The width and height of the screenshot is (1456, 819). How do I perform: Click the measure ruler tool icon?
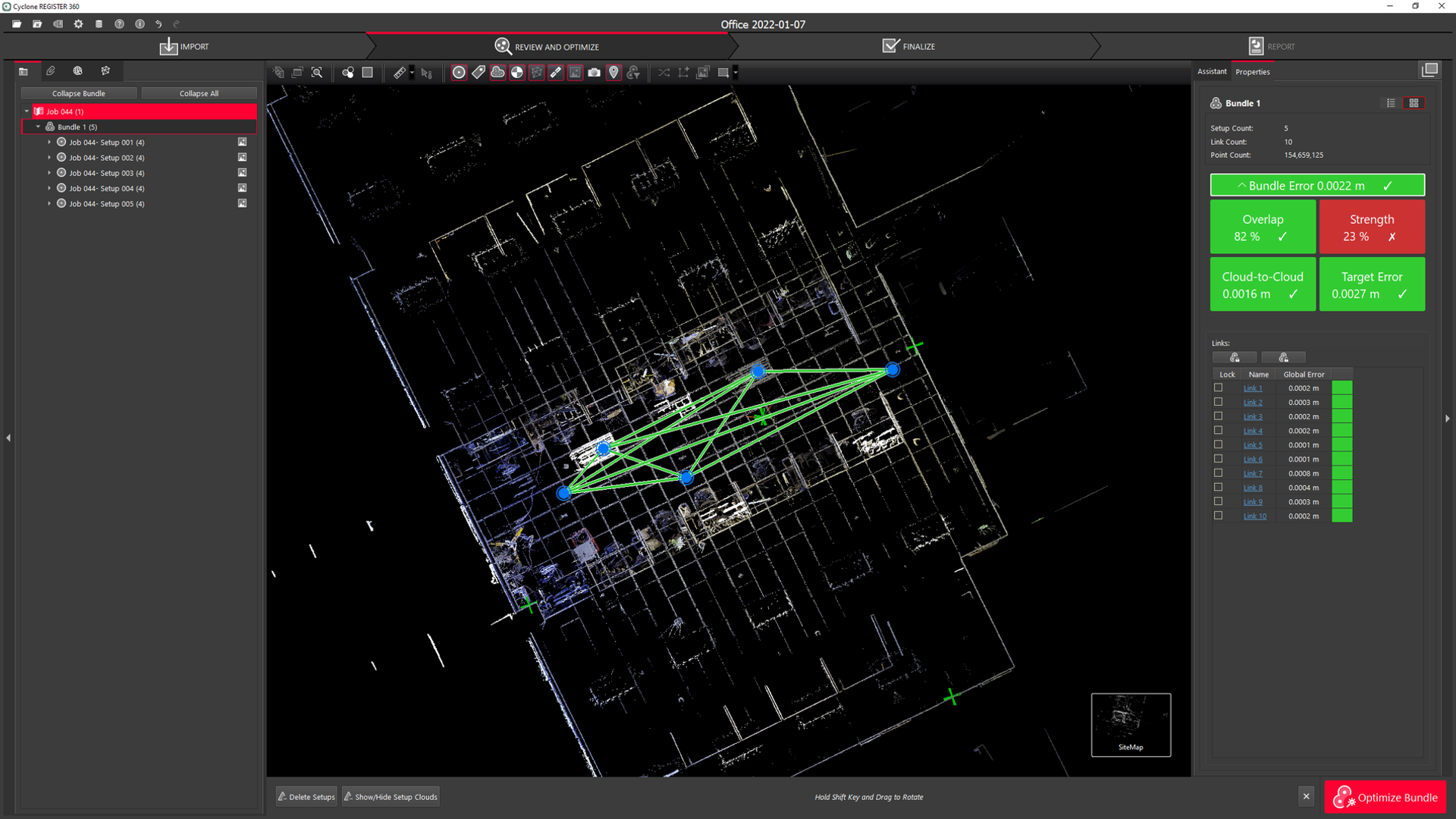(x=399, y=73)
